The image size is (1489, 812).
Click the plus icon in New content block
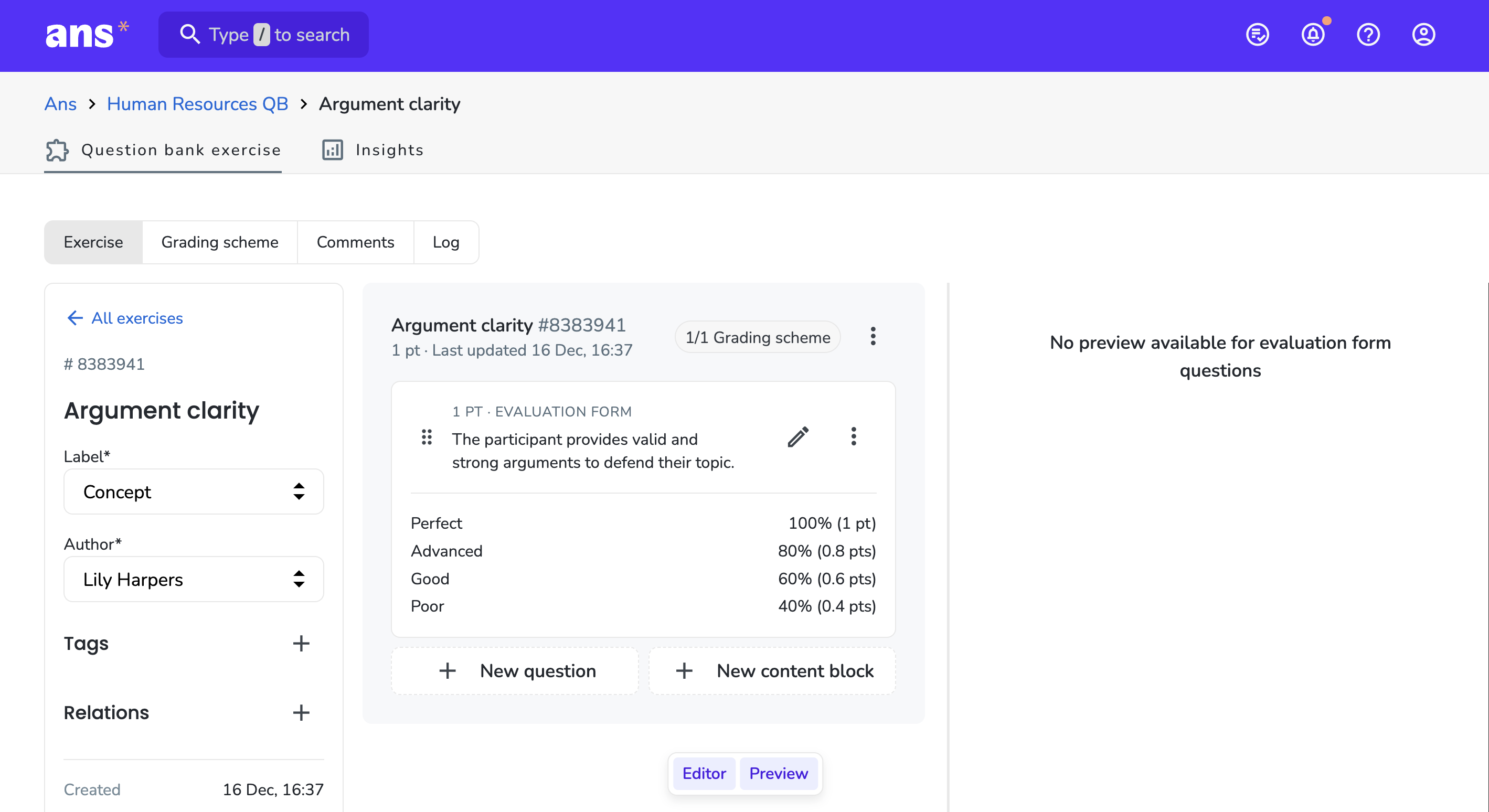coord(684,671)
